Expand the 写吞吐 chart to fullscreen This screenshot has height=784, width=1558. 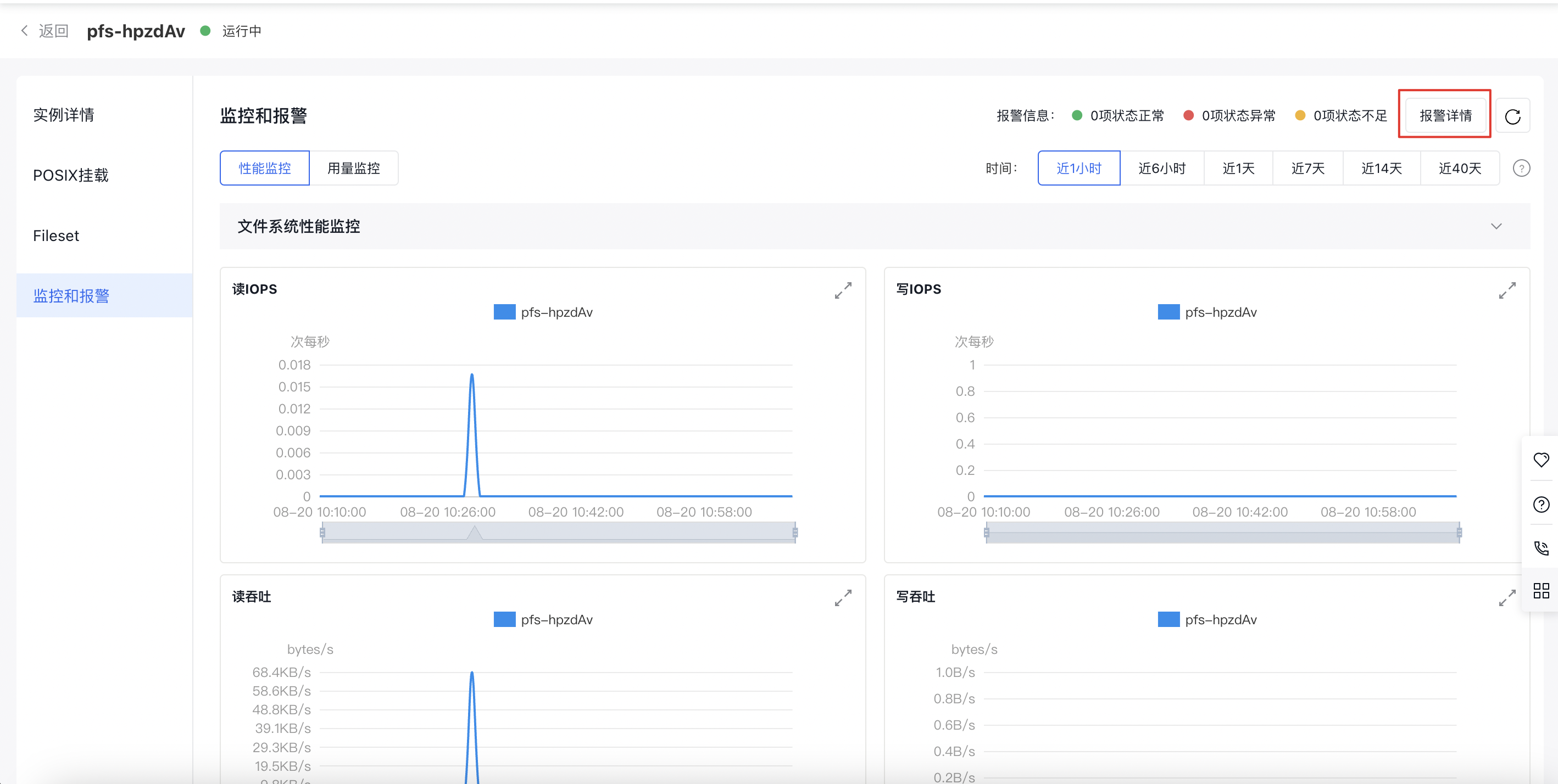coord(1506,598)
